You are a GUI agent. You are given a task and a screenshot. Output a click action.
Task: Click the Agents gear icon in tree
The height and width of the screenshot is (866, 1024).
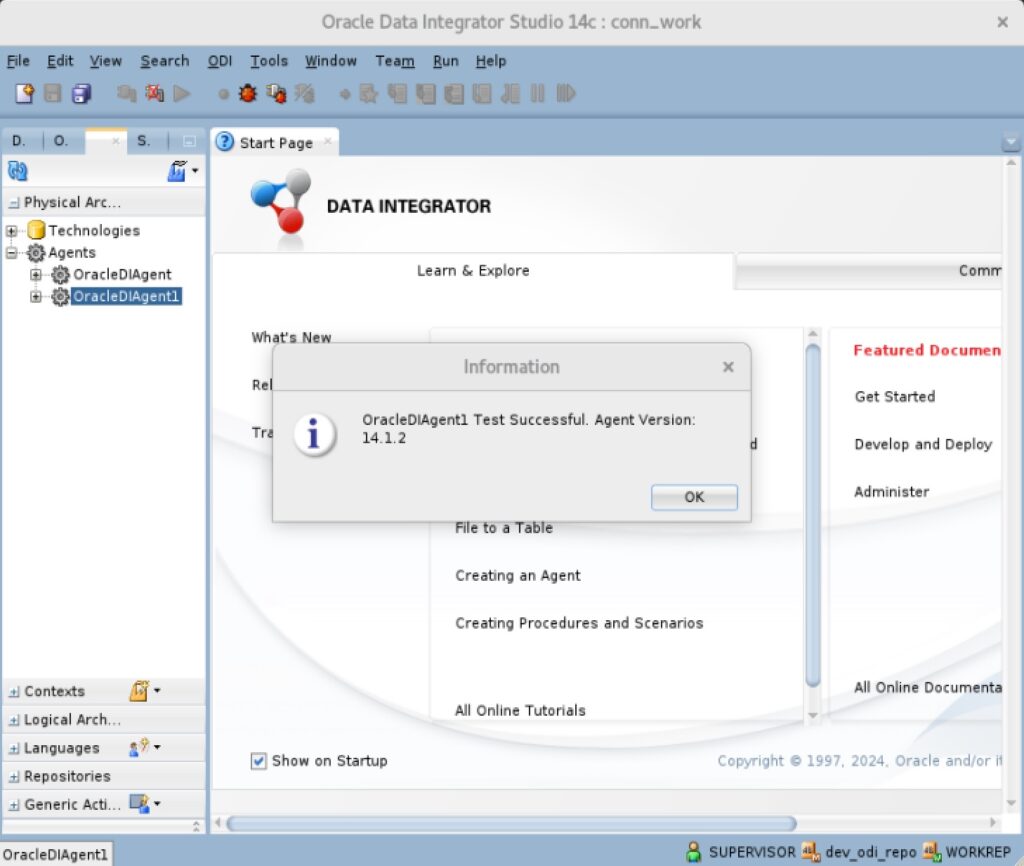click(36, 252)
